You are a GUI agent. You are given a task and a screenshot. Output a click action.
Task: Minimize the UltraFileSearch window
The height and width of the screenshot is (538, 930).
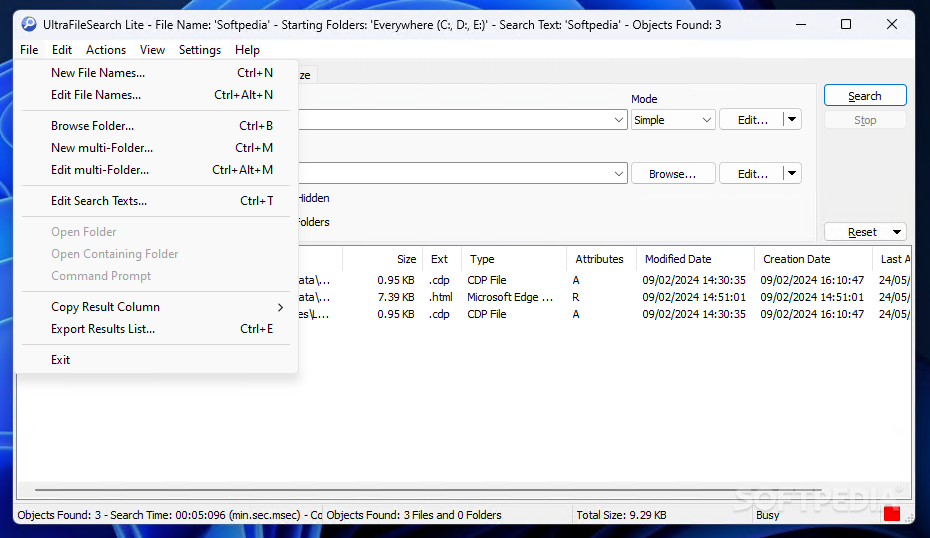[x=801, y=24]
